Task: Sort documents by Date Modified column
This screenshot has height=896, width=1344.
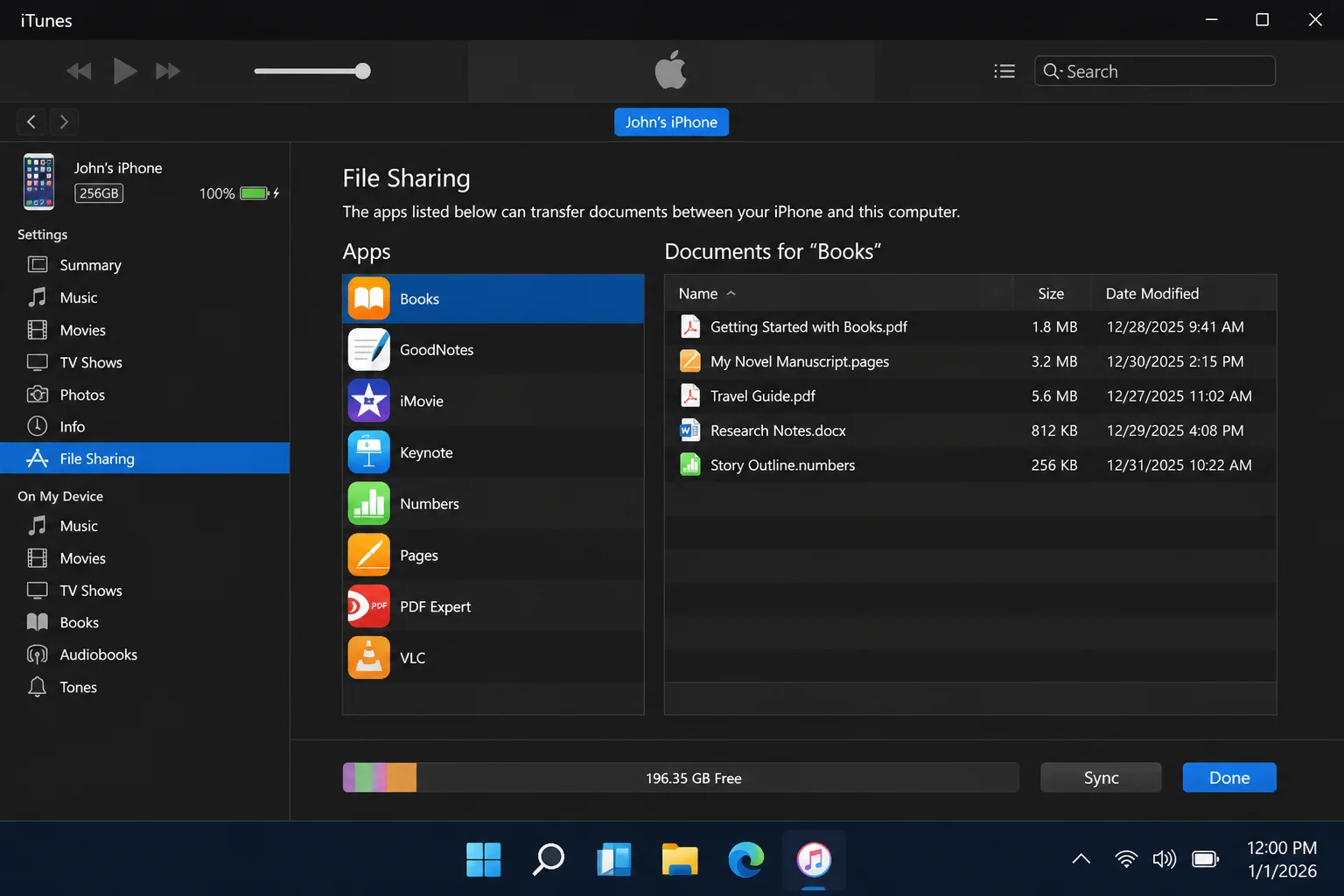Action: [1184, 293]
